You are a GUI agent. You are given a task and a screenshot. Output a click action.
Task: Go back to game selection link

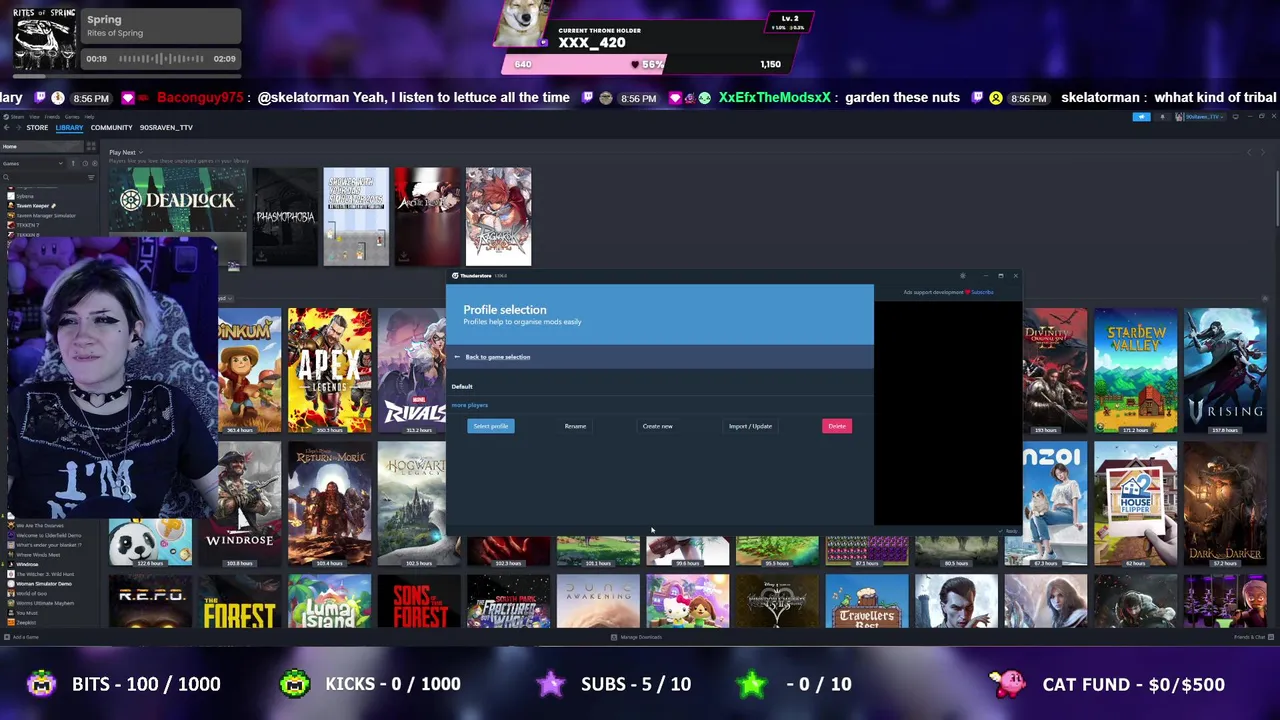497,357
